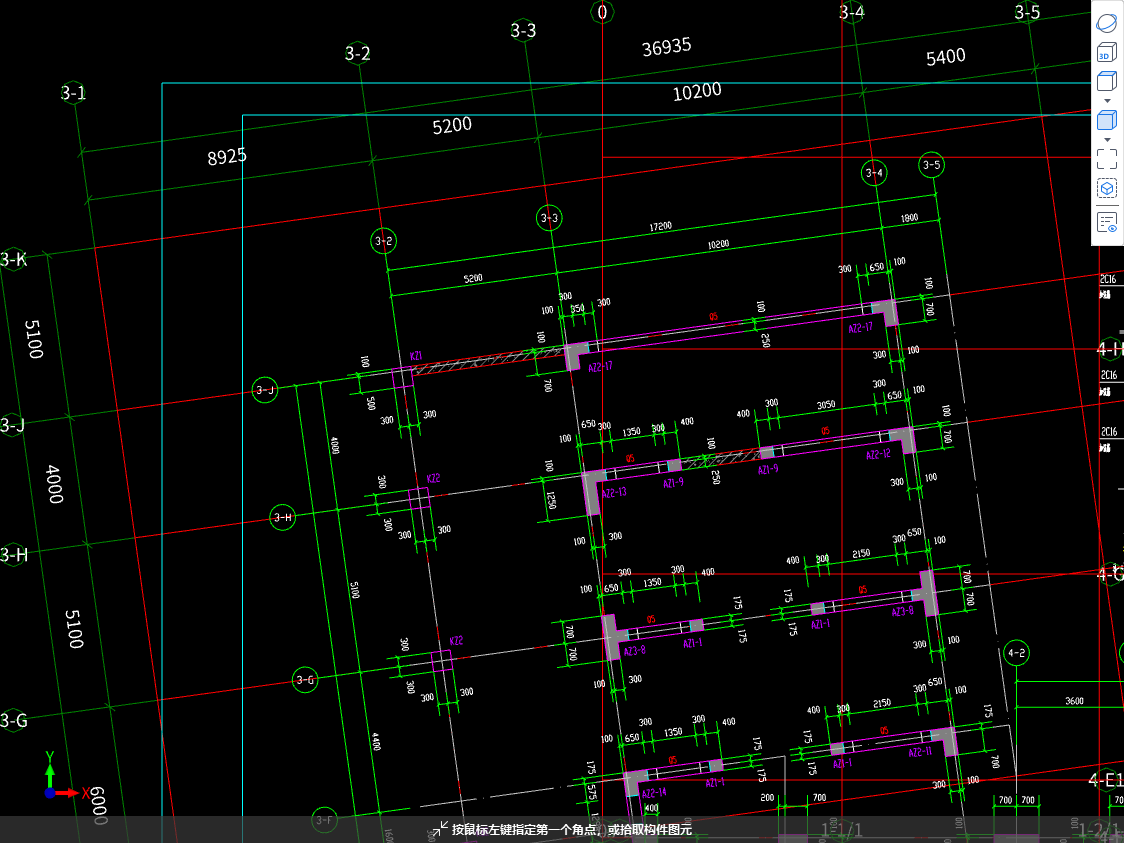Select the 8925 dimension text
1124x843 pixels.
227,156
